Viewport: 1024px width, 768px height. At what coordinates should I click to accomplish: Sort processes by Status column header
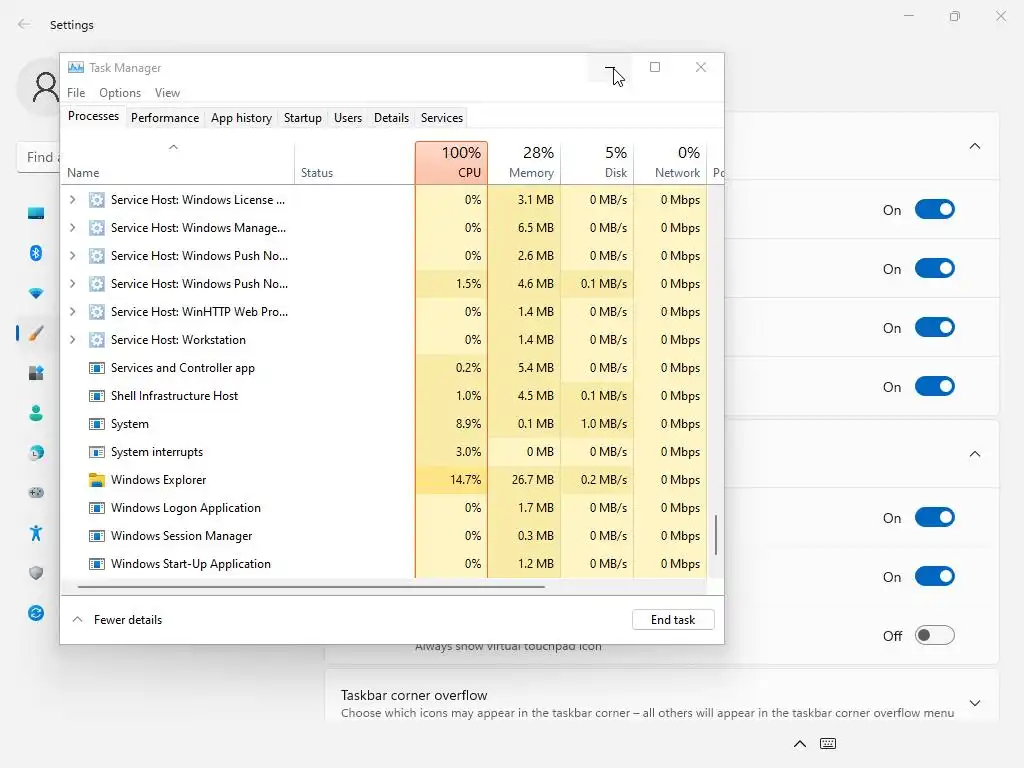(x=355, y=163)
